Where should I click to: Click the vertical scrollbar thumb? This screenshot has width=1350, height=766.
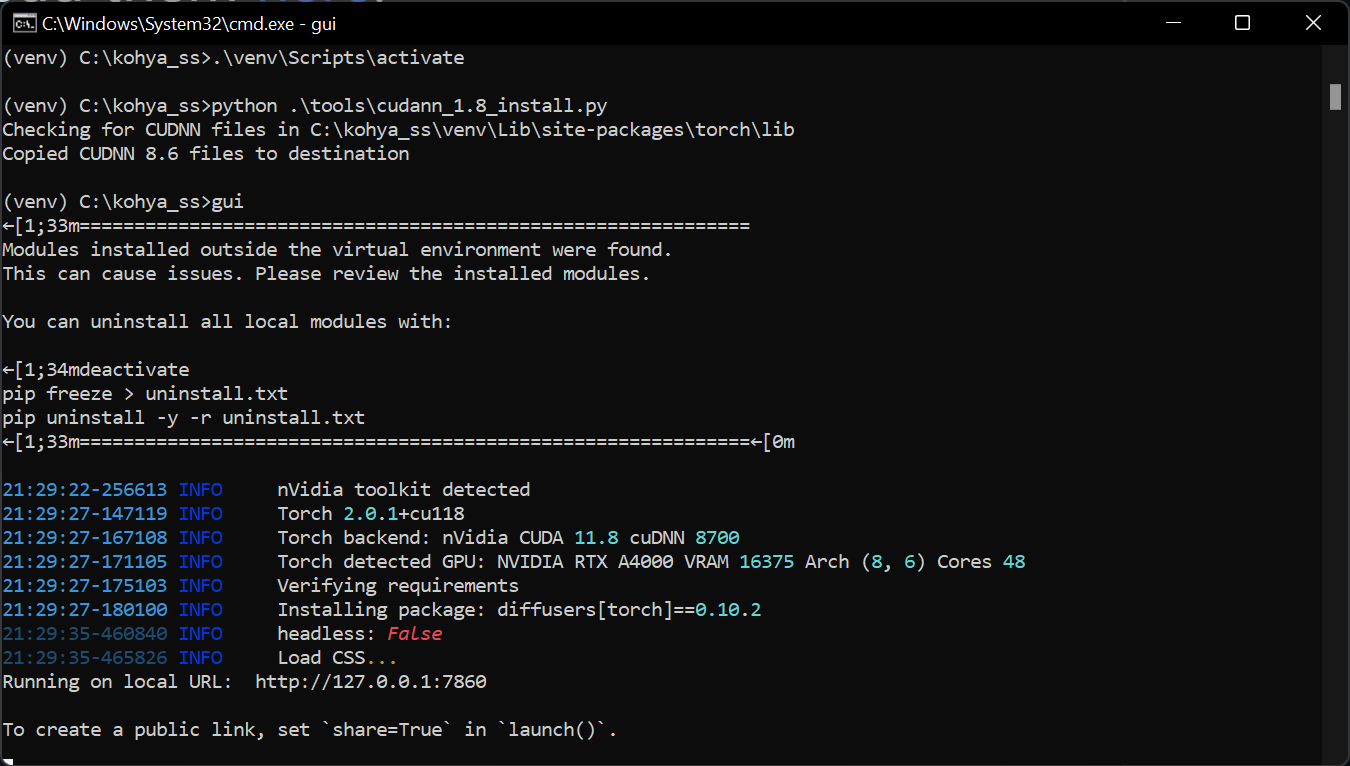[1334, 97]
